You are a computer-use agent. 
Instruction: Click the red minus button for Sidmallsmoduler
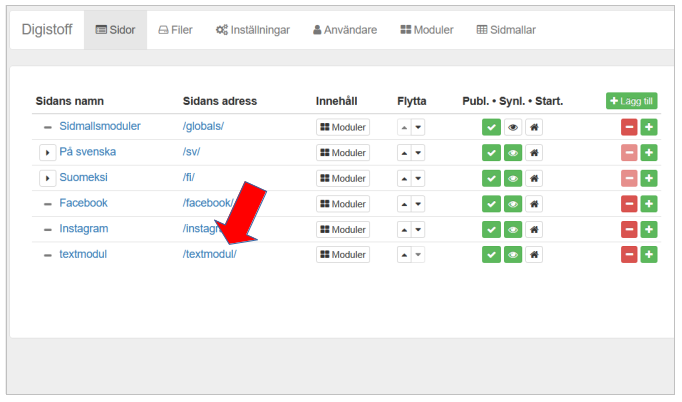click(629, 127)
